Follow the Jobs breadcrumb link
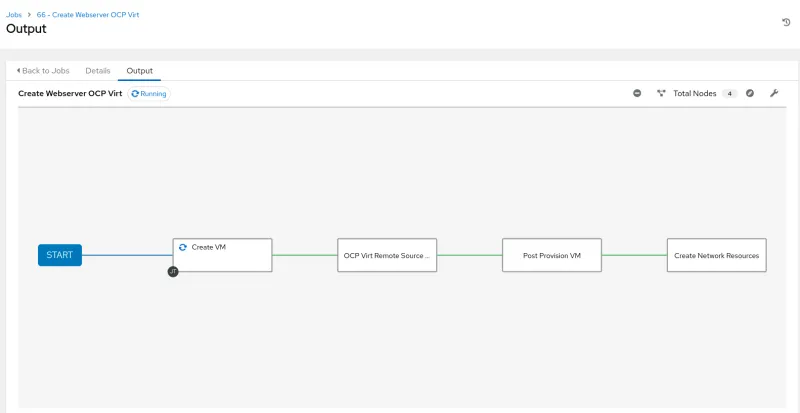This screenshot has width=800, height=413. point(15,15)
